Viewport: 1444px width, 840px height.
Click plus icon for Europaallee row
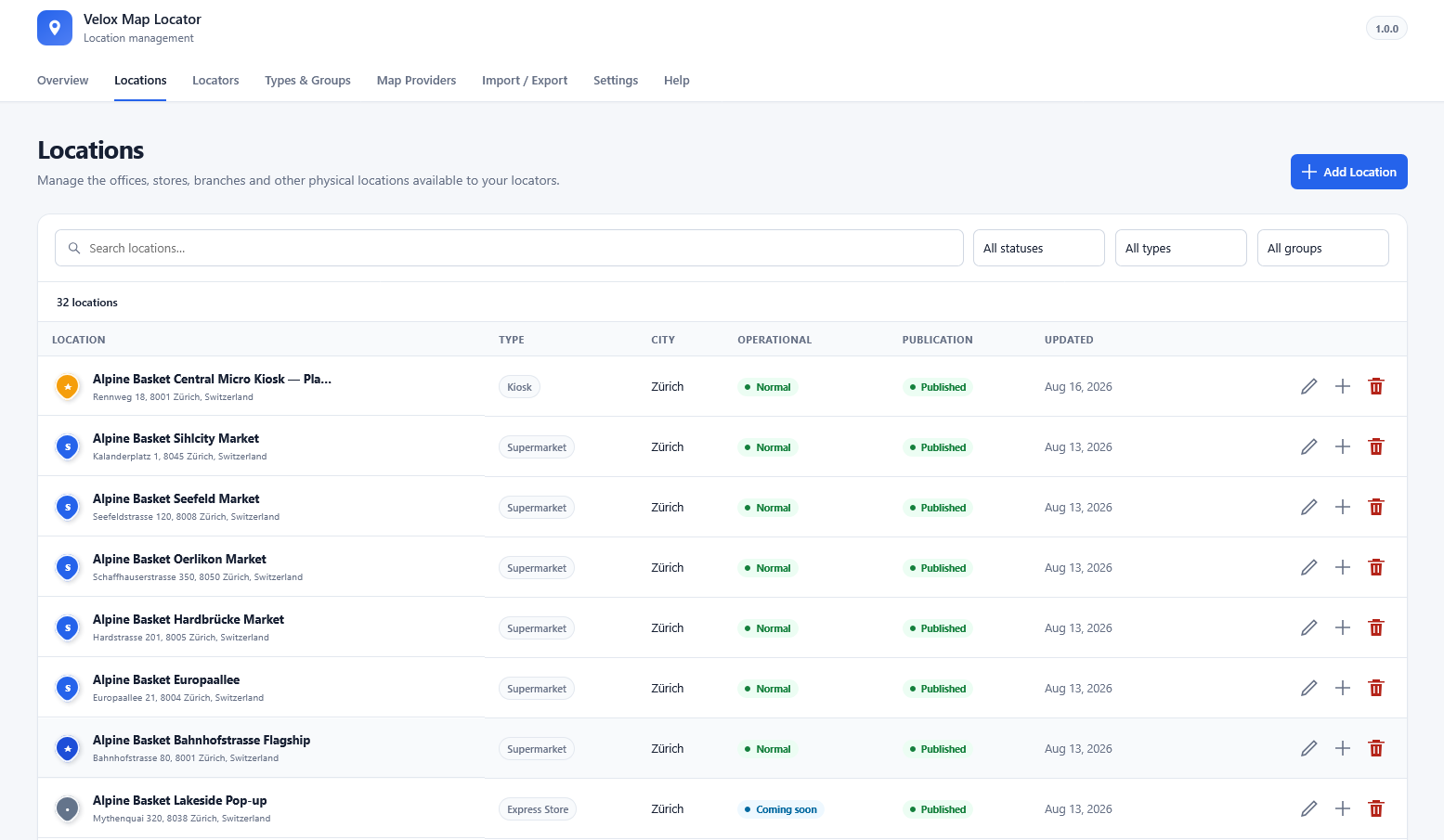coord(1343,688)
